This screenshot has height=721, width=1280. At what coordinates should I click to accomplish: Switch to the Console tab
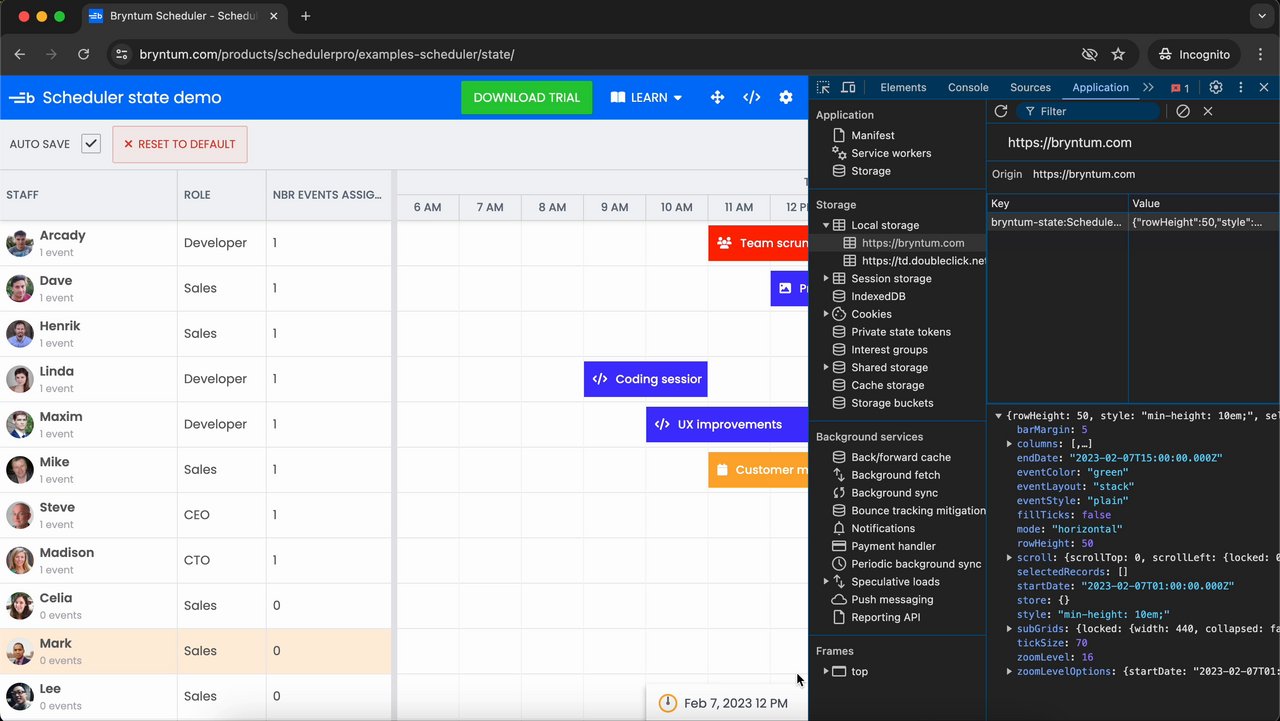pyautogui.click(x=968, y=88)
